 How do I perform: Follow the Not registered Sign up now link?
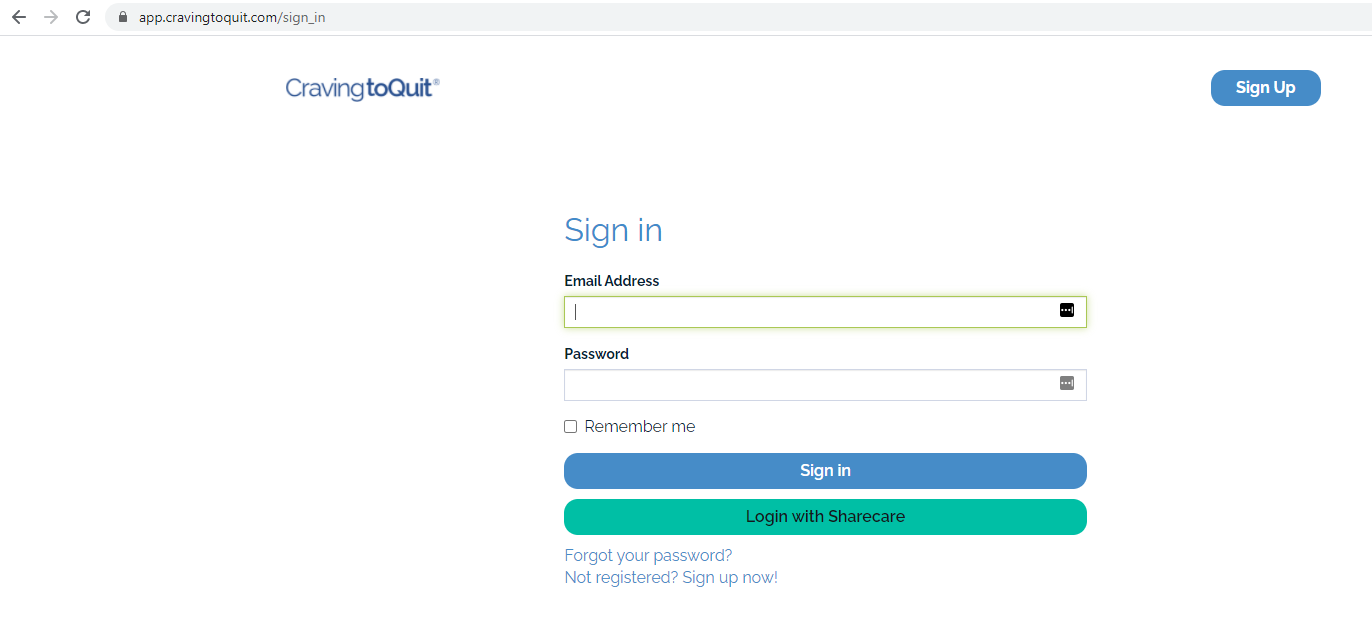(671, 577)
